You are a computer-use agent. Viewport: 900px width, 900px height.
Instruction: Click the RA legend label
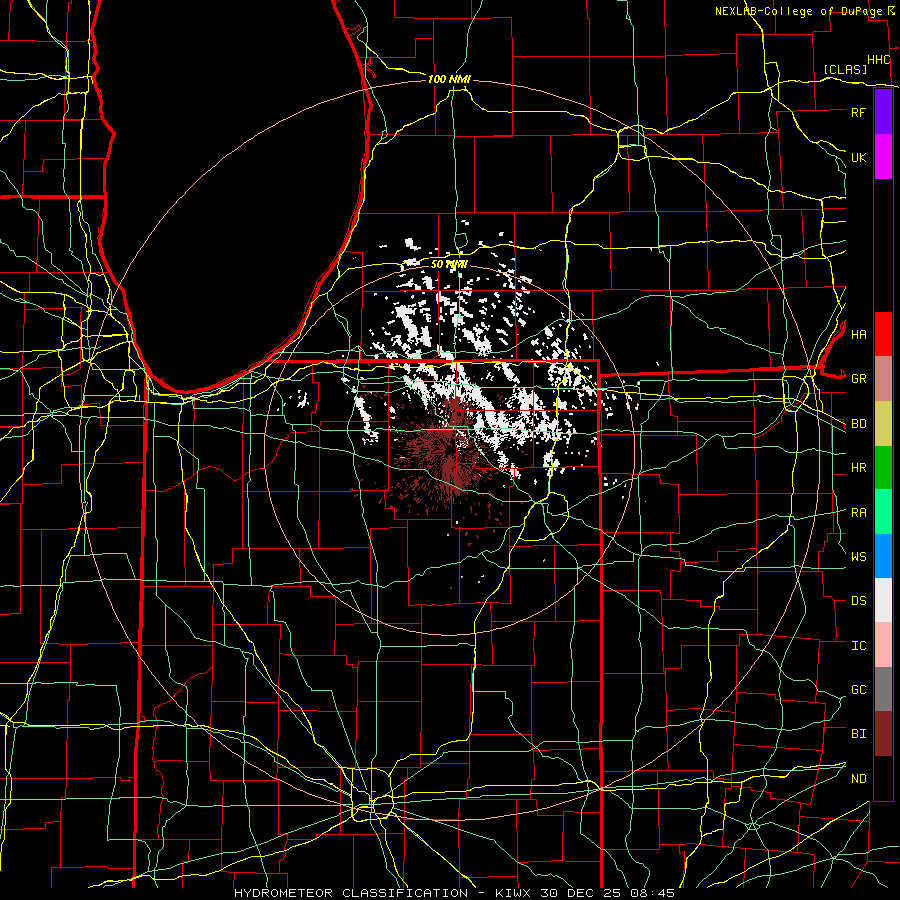coord(858,513)
